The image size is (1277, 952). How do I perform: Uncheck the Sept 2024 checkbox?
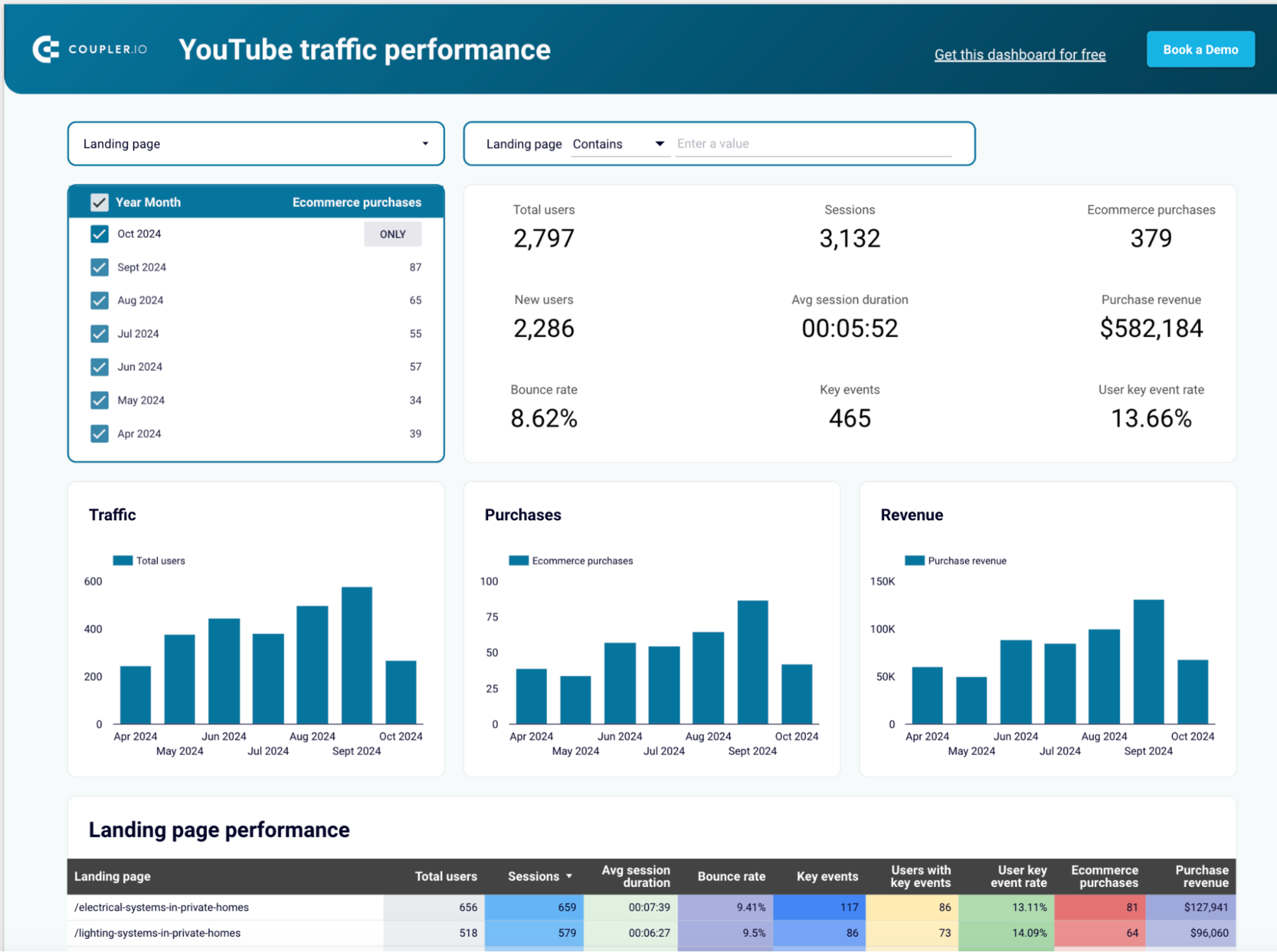(99, 267)
